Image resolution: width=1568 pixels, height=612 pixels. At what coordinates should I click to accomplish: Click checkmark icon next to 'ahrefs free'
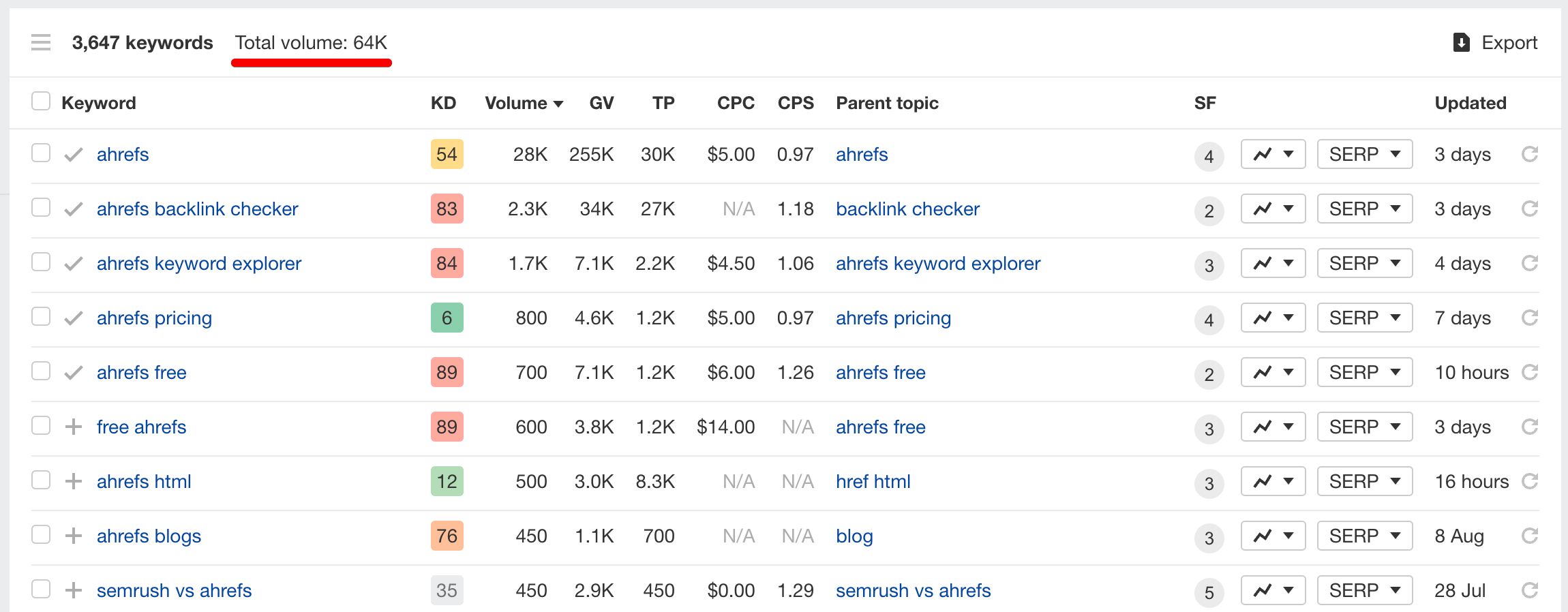point(74,373)
